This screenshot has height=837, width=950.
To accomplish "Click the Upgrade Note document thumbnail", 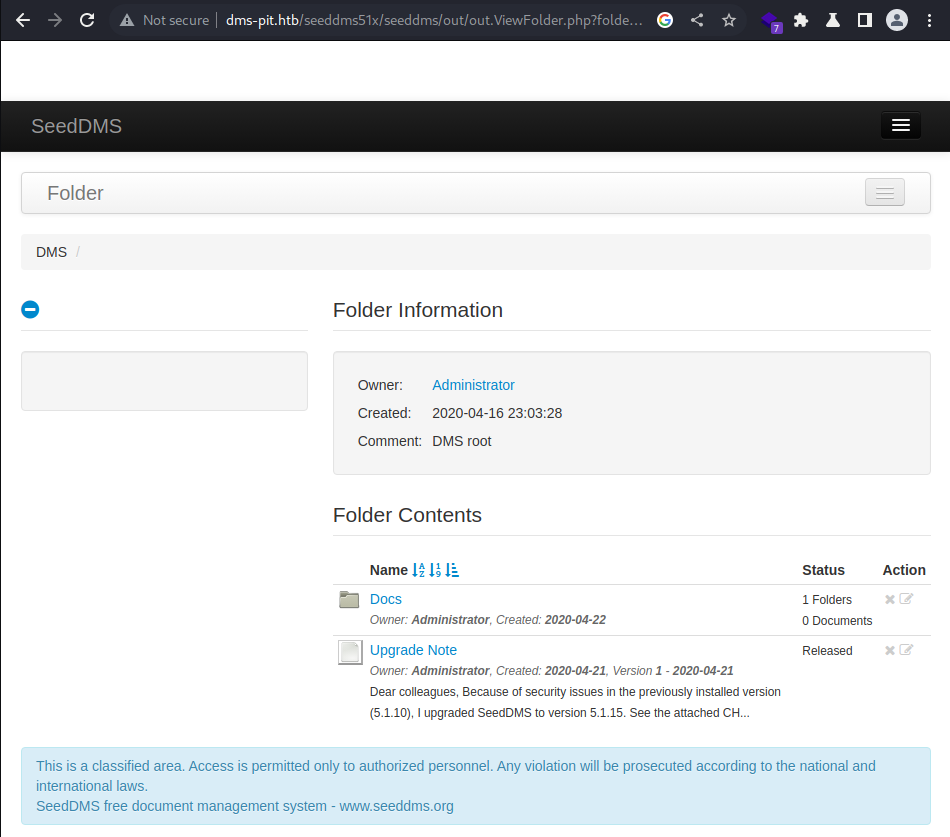I will (350, 652).
